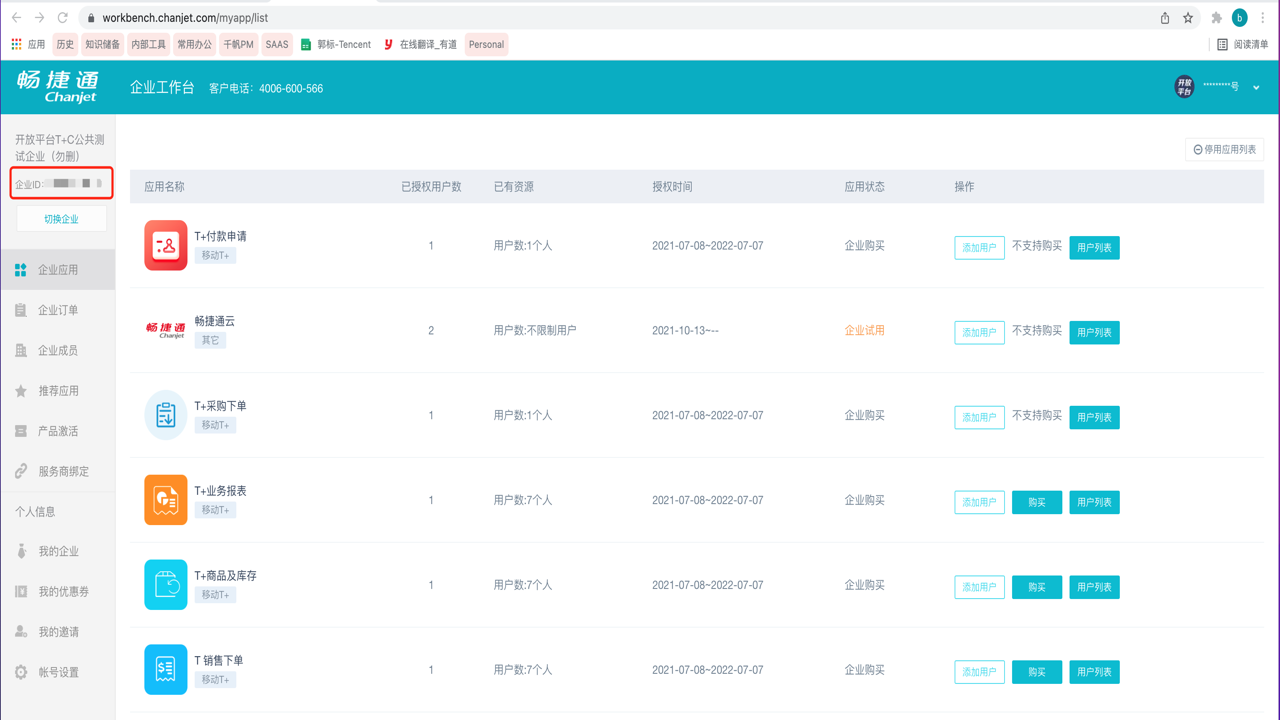Click 添加用户 for 畅捷通云
1280x720 pixels.
pos(979,332)
